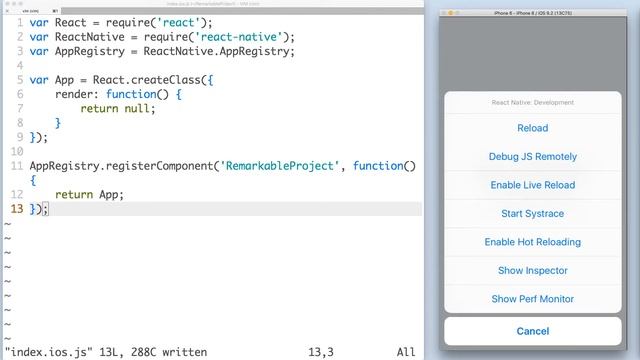Screen dimensions: 640x360
Task: Click 'ReactNative.AppRegistry' on line 3
Action: click(216, 51)
